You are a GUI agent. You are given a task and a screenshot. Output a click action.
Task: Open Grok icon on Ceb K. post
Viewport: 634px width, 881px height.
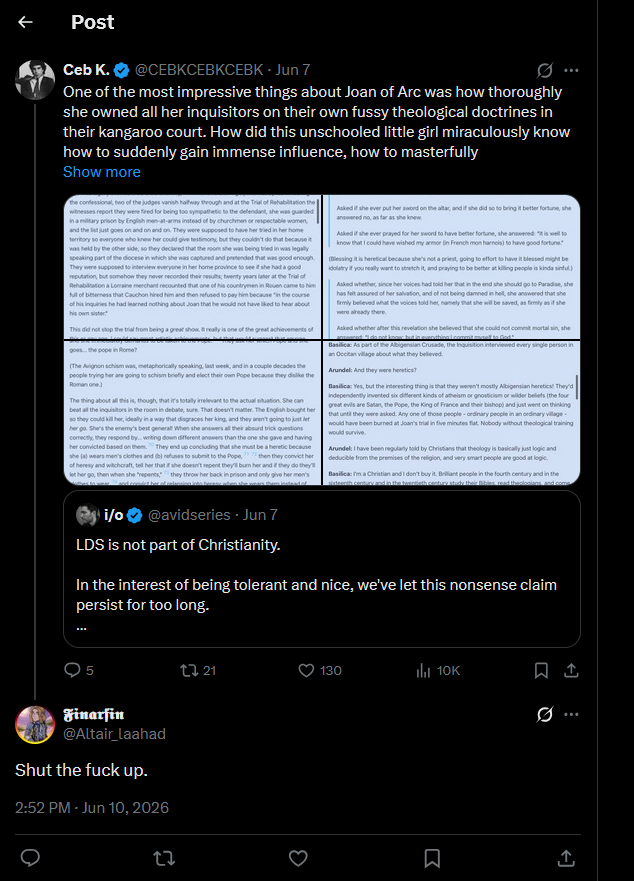coord(545,70)
